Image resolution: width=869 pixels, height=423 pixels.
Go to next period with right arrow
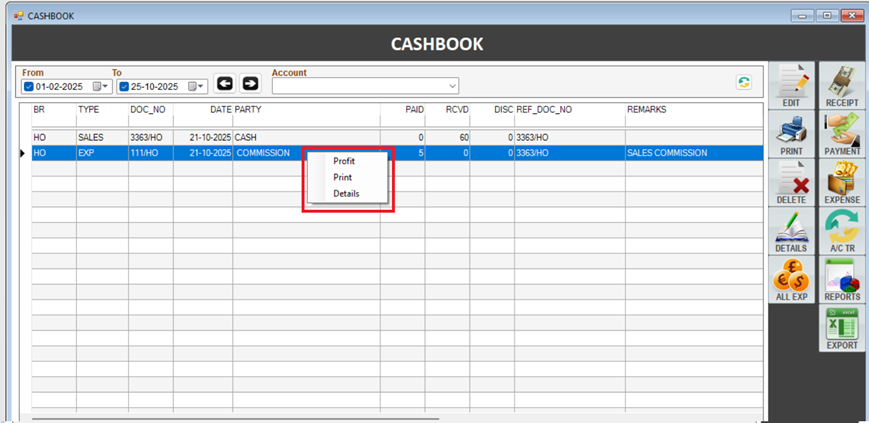(251, 83)
